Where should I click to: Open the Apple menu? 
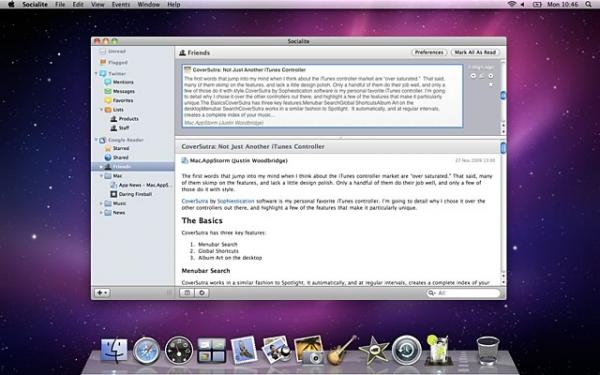coord(11,5)
